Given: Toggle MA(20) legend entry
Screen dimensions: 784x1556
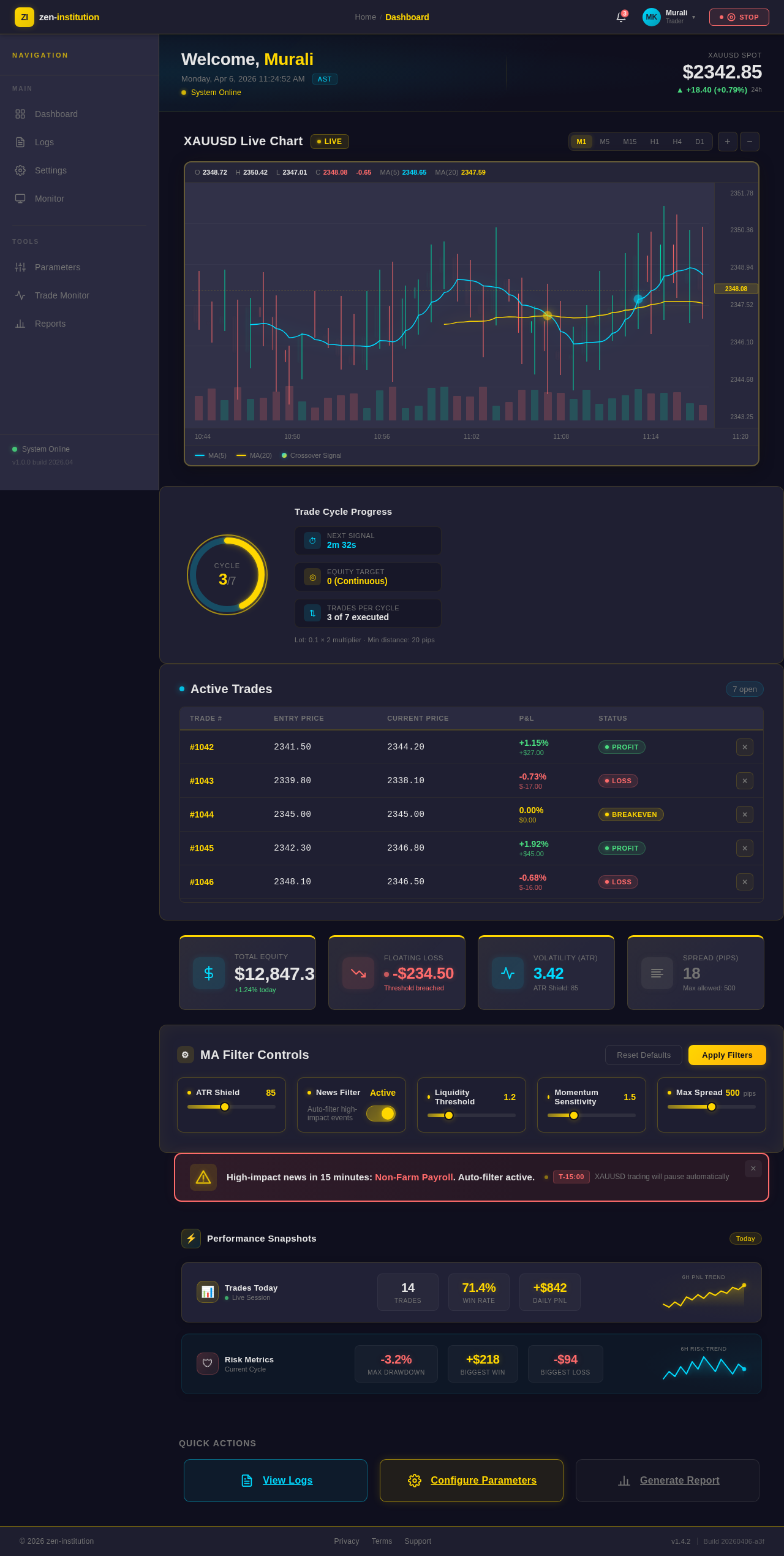Looking at the screenshot, I should [254, 455].
